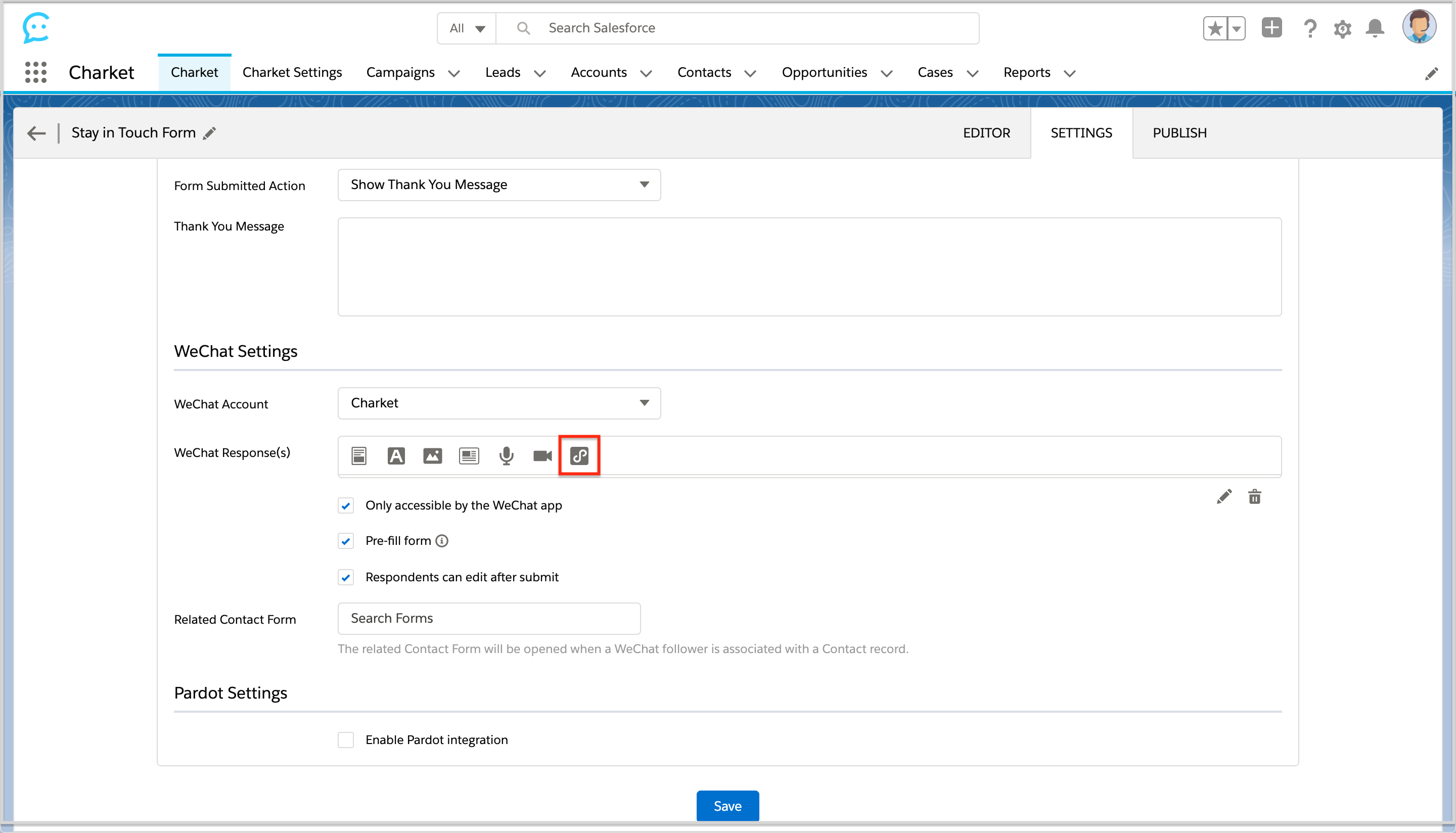
Task: Enable Pardot integration checkbox
Action: pos(346,740)
